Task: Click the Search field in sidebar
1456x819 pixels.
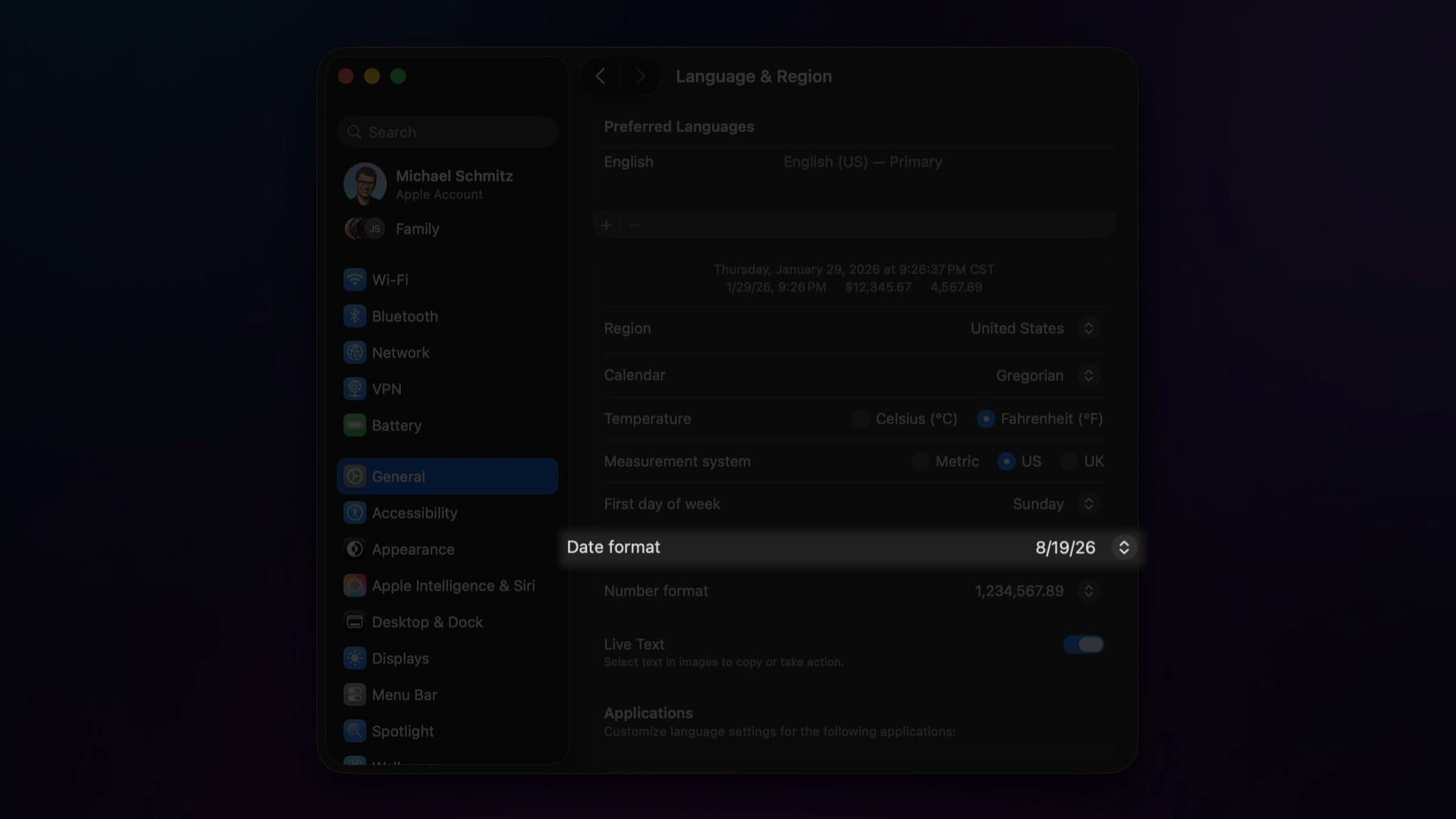Action: coord(447,132)
